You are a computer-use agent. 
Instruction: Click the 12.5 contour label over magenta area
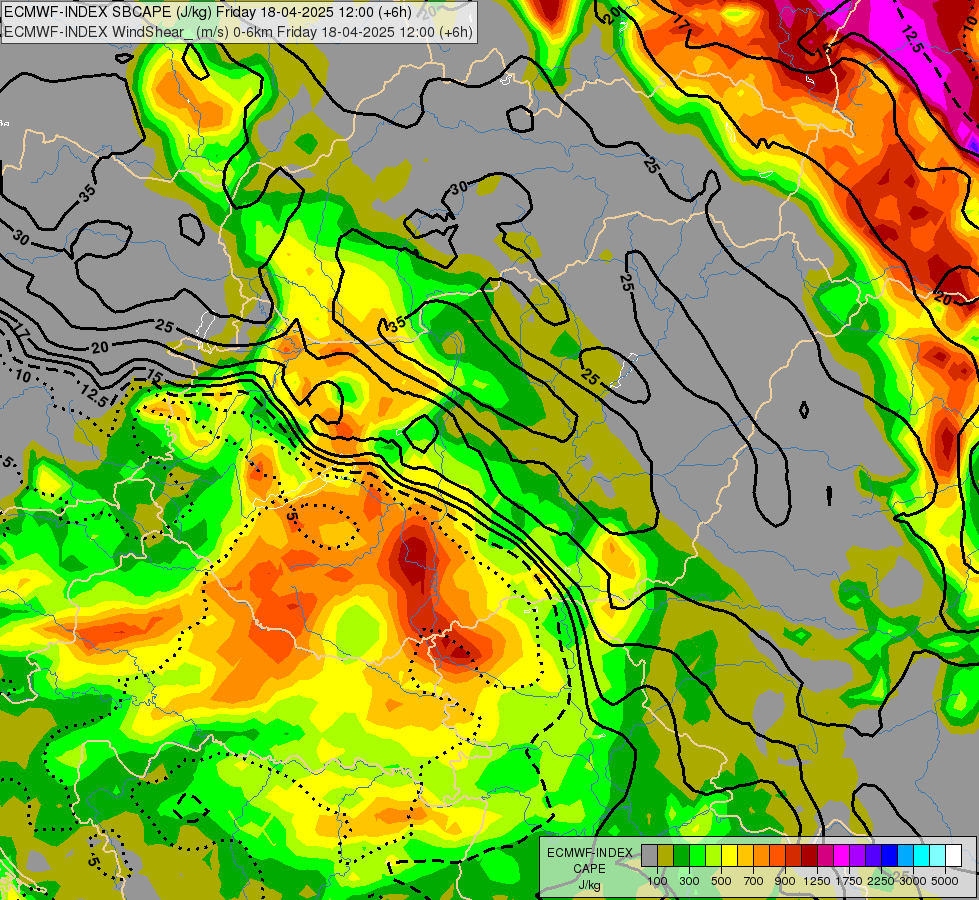point(912,39)
